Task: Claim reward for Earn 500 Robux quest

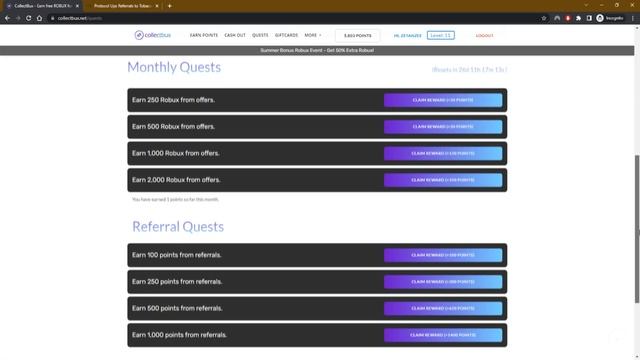Action: pyautogui.click(x=443, y=127)
